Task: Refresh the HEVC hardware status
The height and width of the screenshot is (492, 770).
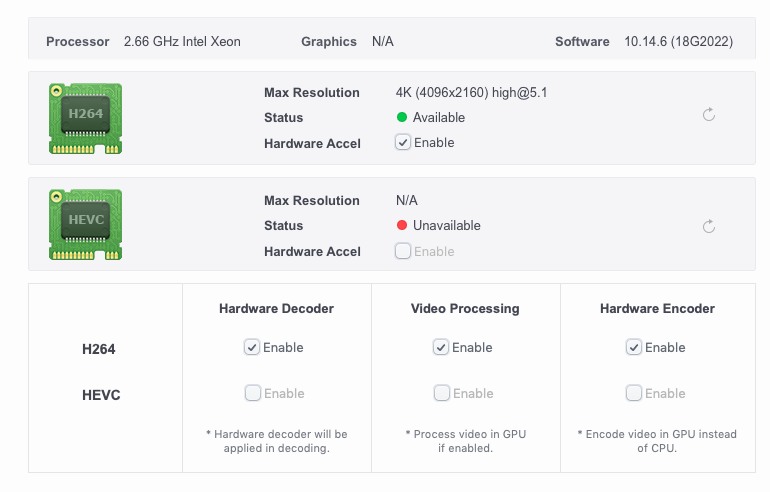Action: (709, 226)
